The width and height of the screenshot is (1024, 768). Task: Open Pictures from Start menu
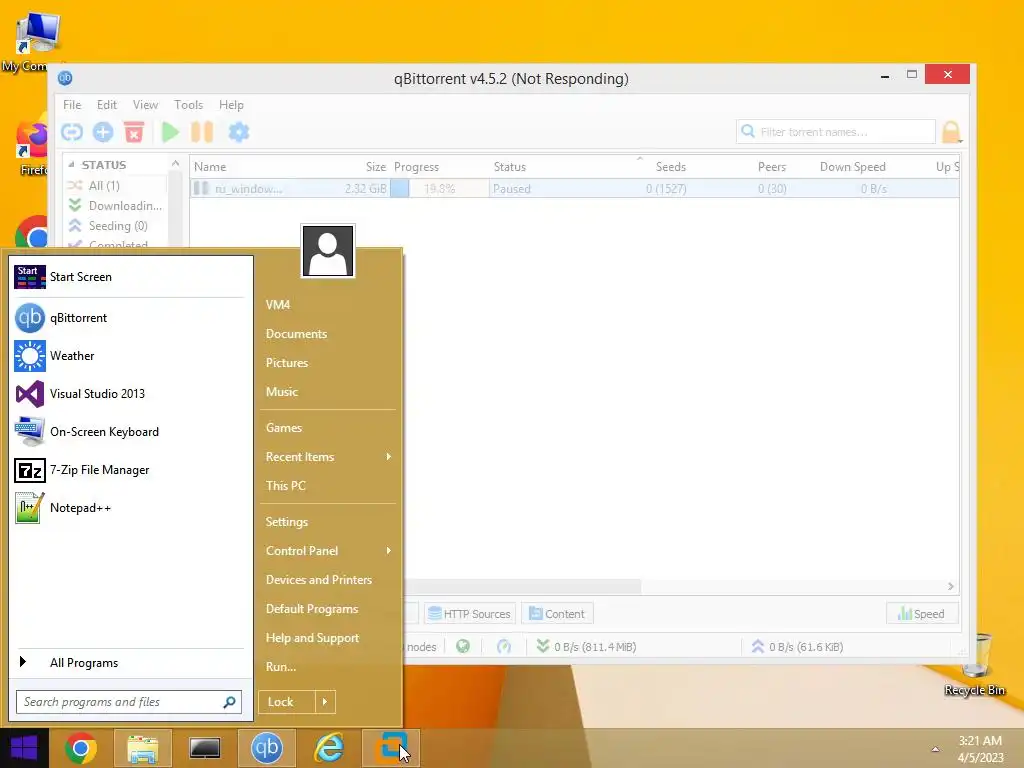pos(287,362)
